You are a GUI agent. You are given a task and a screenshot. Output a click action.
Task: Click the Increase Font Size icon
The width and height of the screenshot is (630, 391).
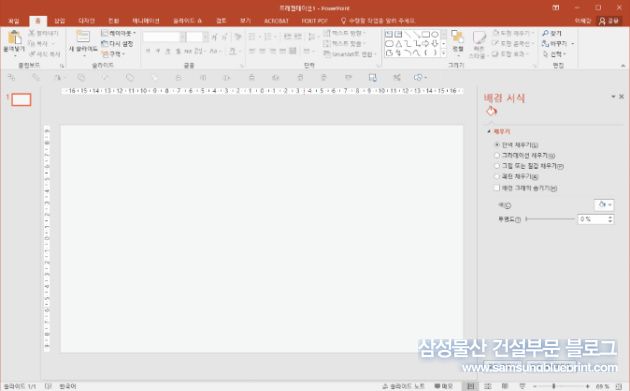[214, 37]
